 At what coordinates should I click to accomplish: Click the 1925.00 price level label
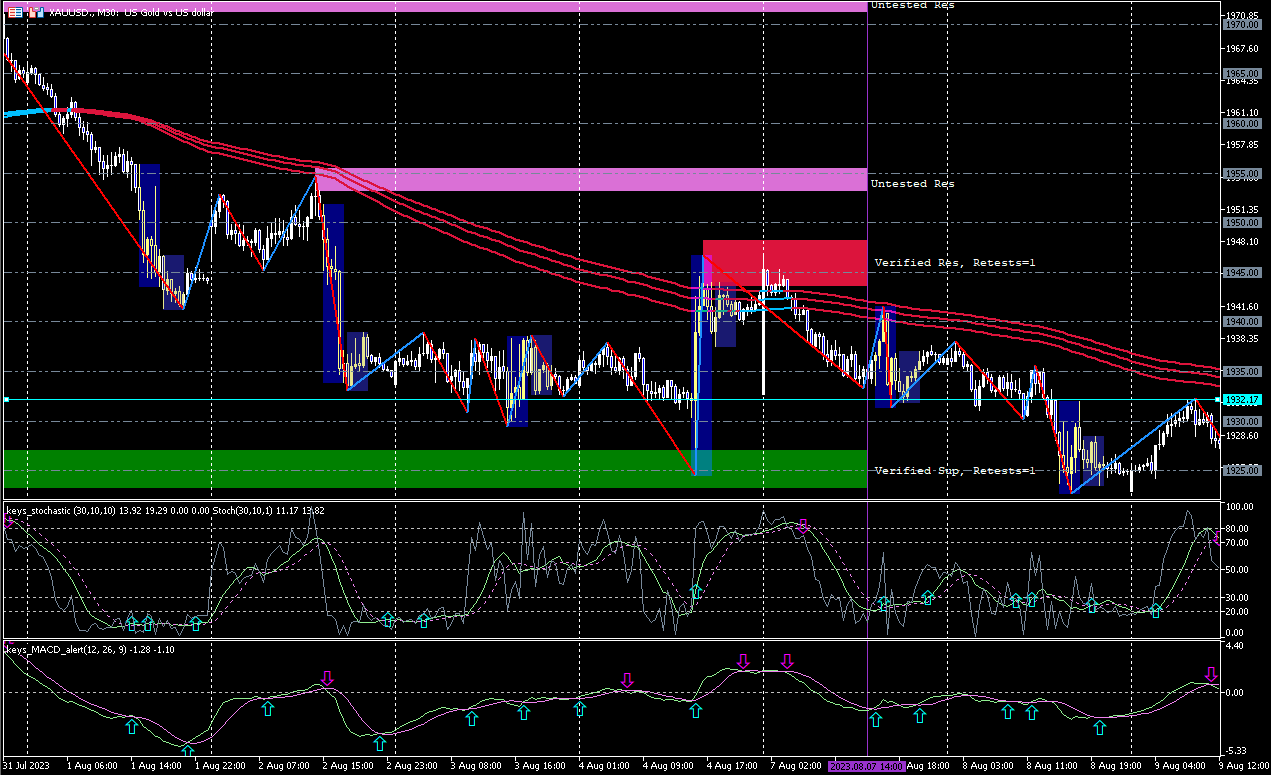coord(1241,470)
